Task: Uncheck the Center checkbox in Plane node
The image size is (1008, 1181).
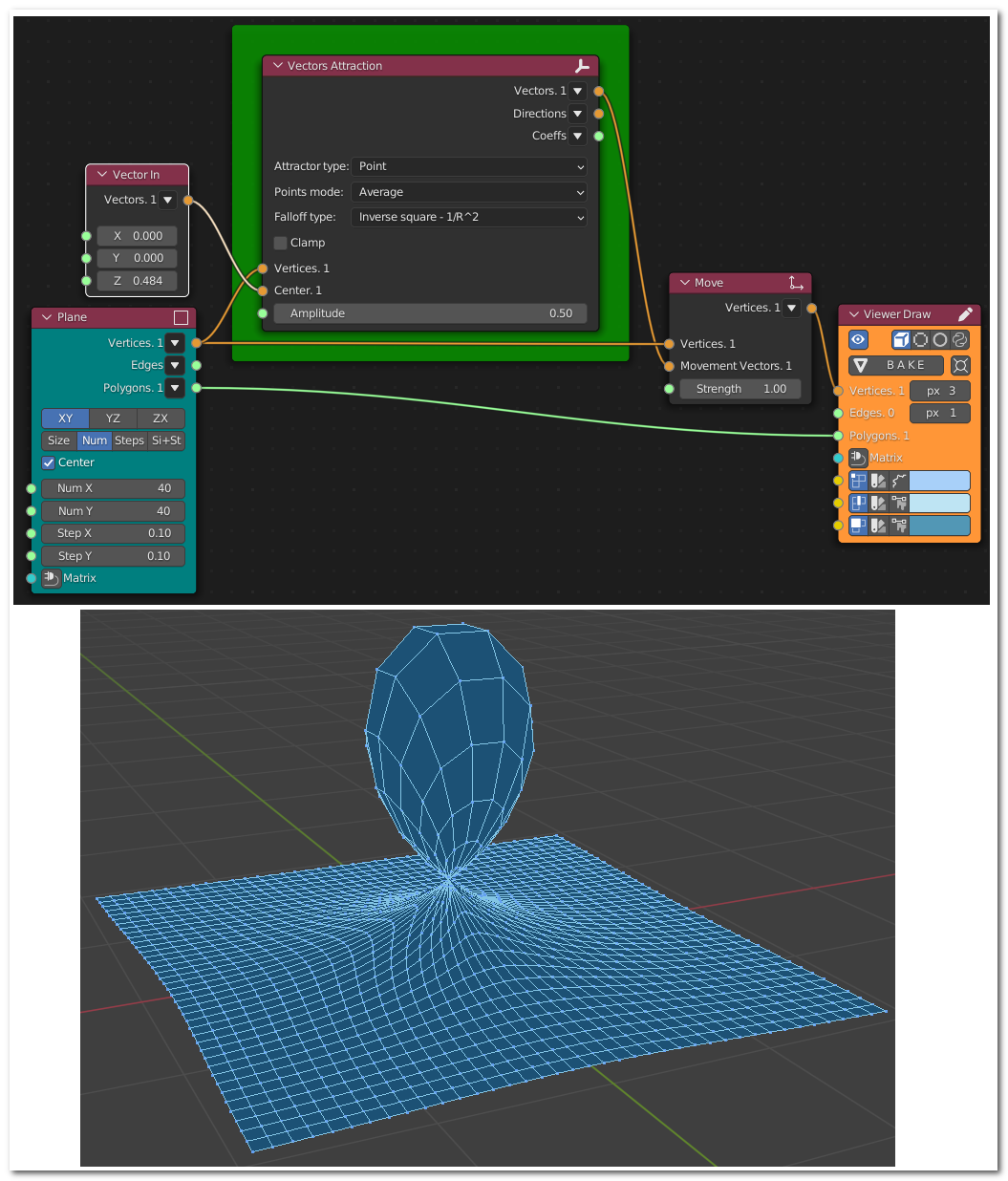Action: click(49, 462)
